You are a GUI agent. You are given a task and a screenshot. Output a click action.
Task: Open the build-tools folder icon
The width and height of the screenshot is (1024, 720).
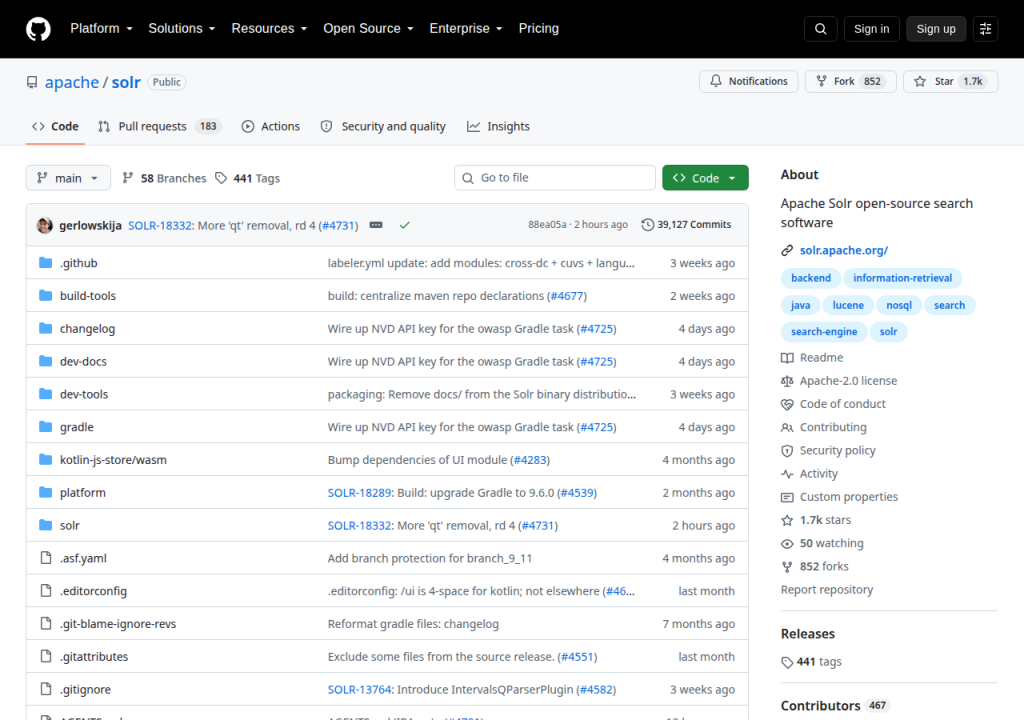pos(46,295)
